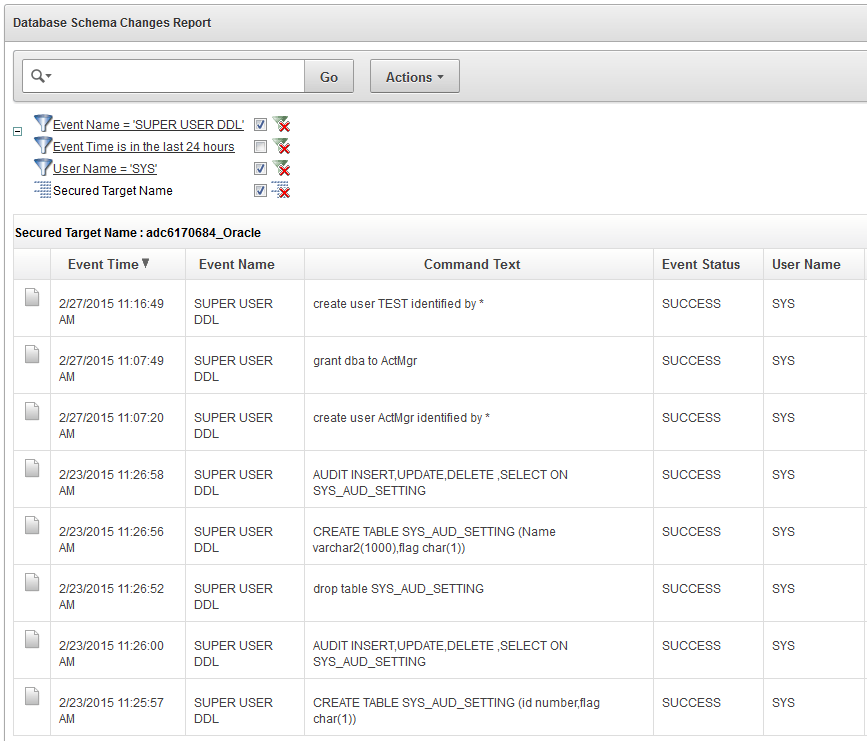Open the Actions dropdown
The height and width of the screenshot is (741, 867).
[414, 75]
